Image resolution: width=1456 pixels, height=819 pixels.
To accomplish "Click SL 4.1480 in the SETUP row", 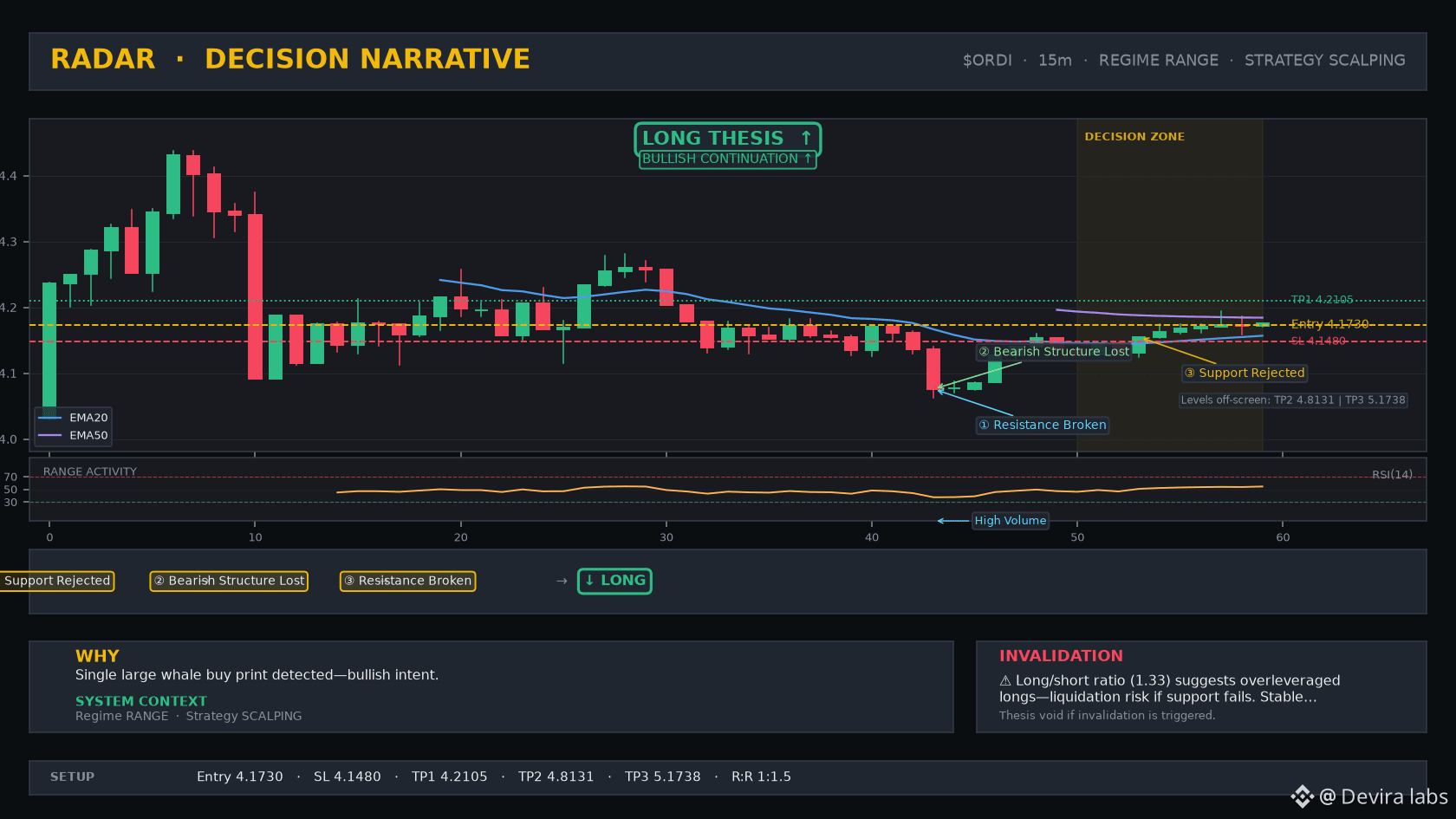I will tap(348, 777).
